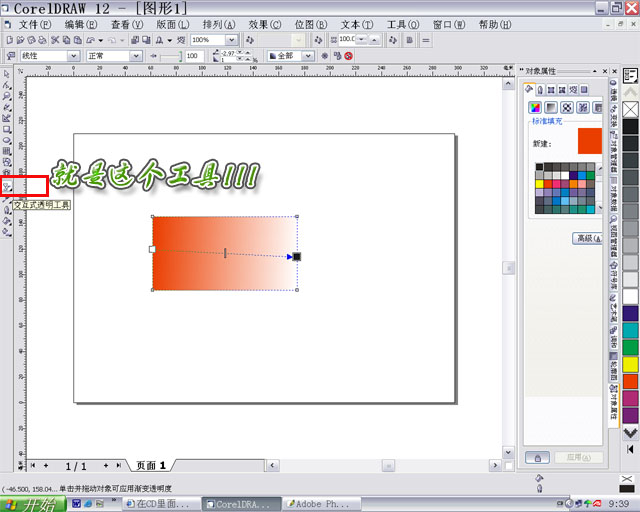This screenshot has height=512, width=640.
Task: Select the Shape tool in toolbox
Action: click(7, 85)
